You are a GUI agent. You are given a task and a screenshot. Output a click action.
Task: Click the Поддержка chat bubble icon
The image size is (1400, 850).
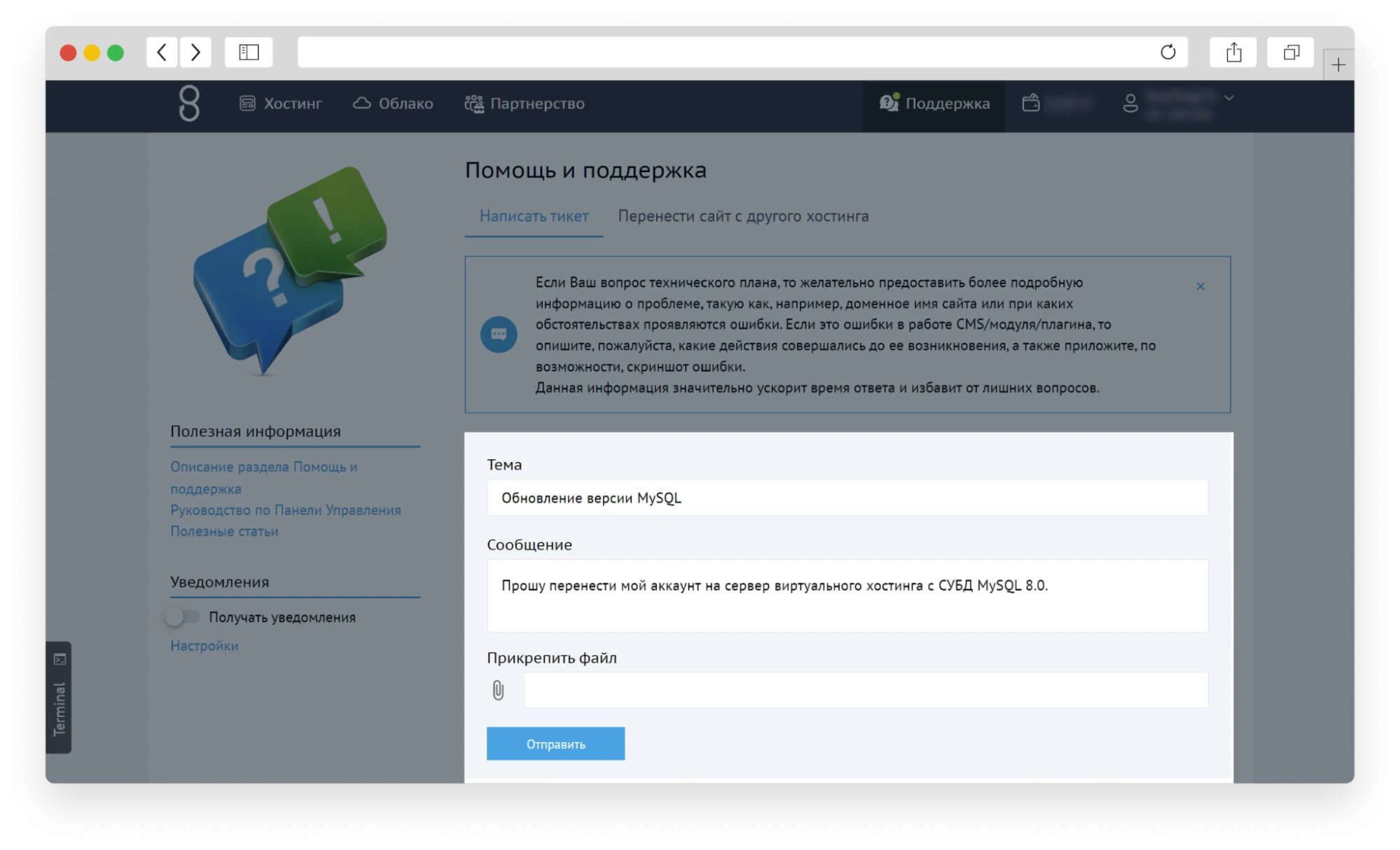point(888,102)
